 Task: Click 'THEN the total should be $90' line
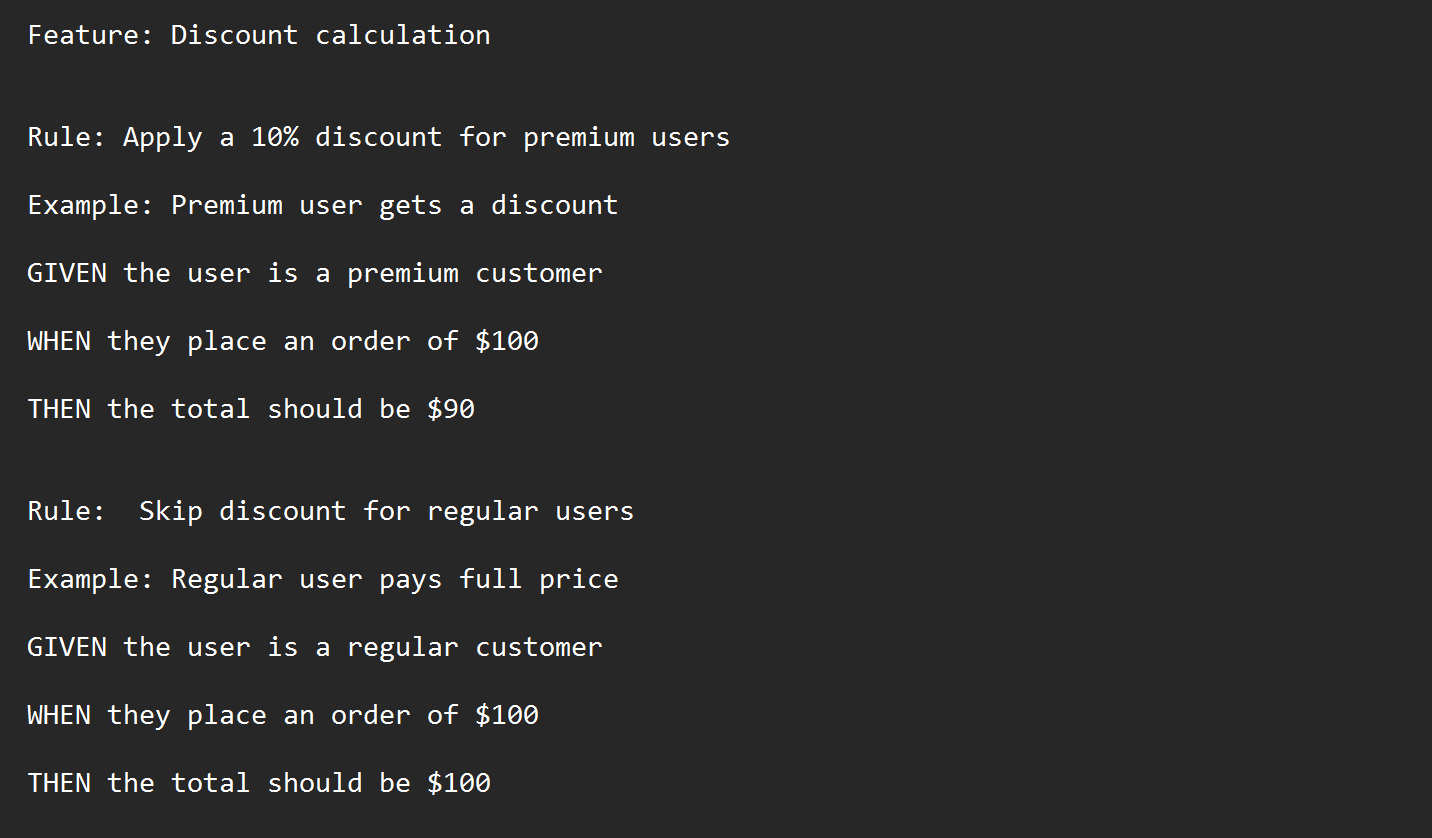(x=250, y=409)
